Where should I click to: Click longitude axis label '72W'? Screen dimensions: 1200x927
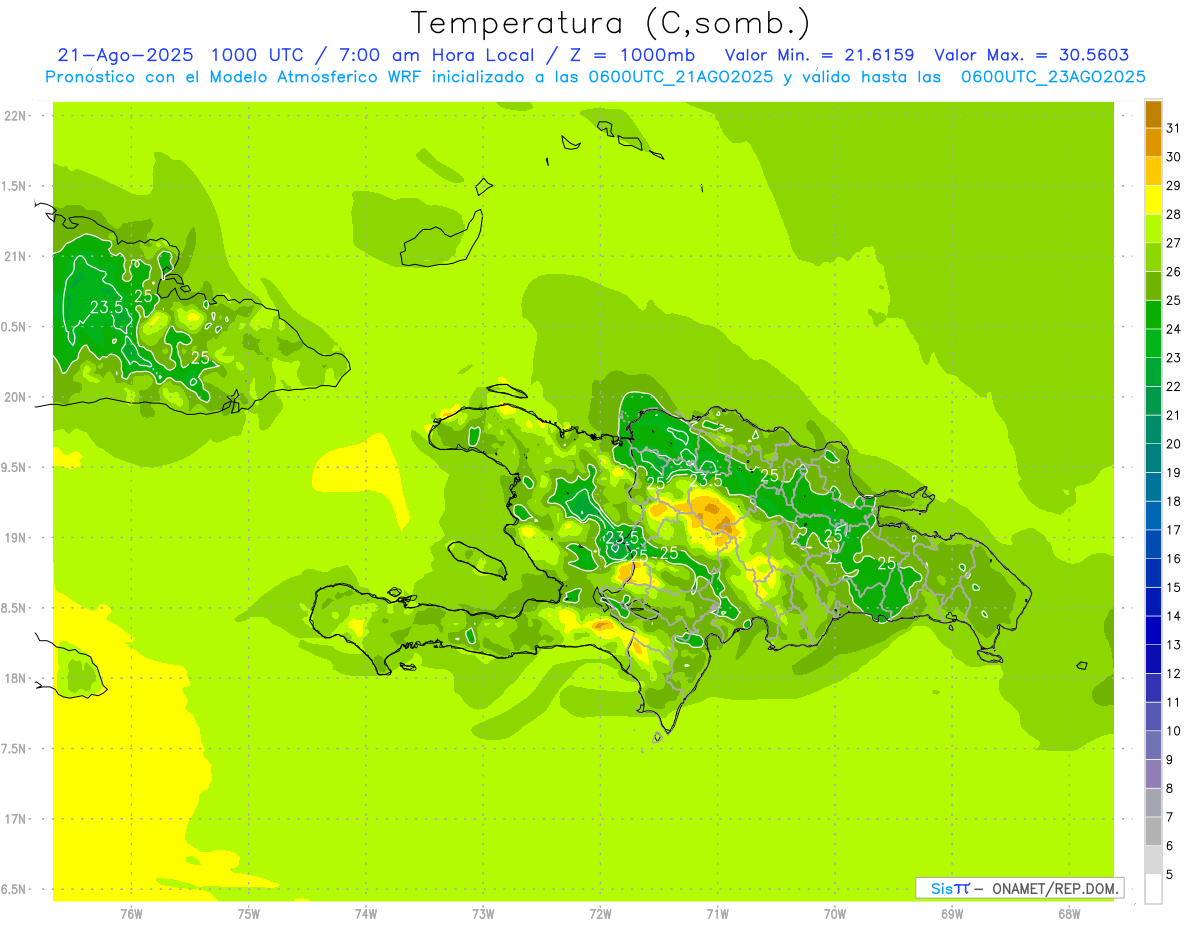[x=600, y=913]
